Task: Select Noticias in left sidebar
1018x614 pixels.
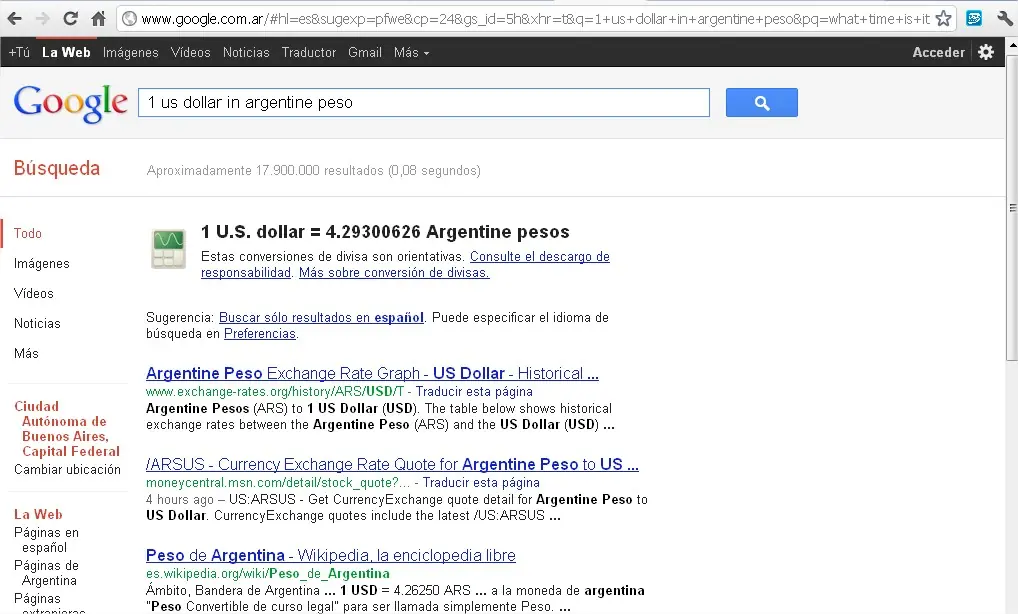Action: [x=37, y=323]
